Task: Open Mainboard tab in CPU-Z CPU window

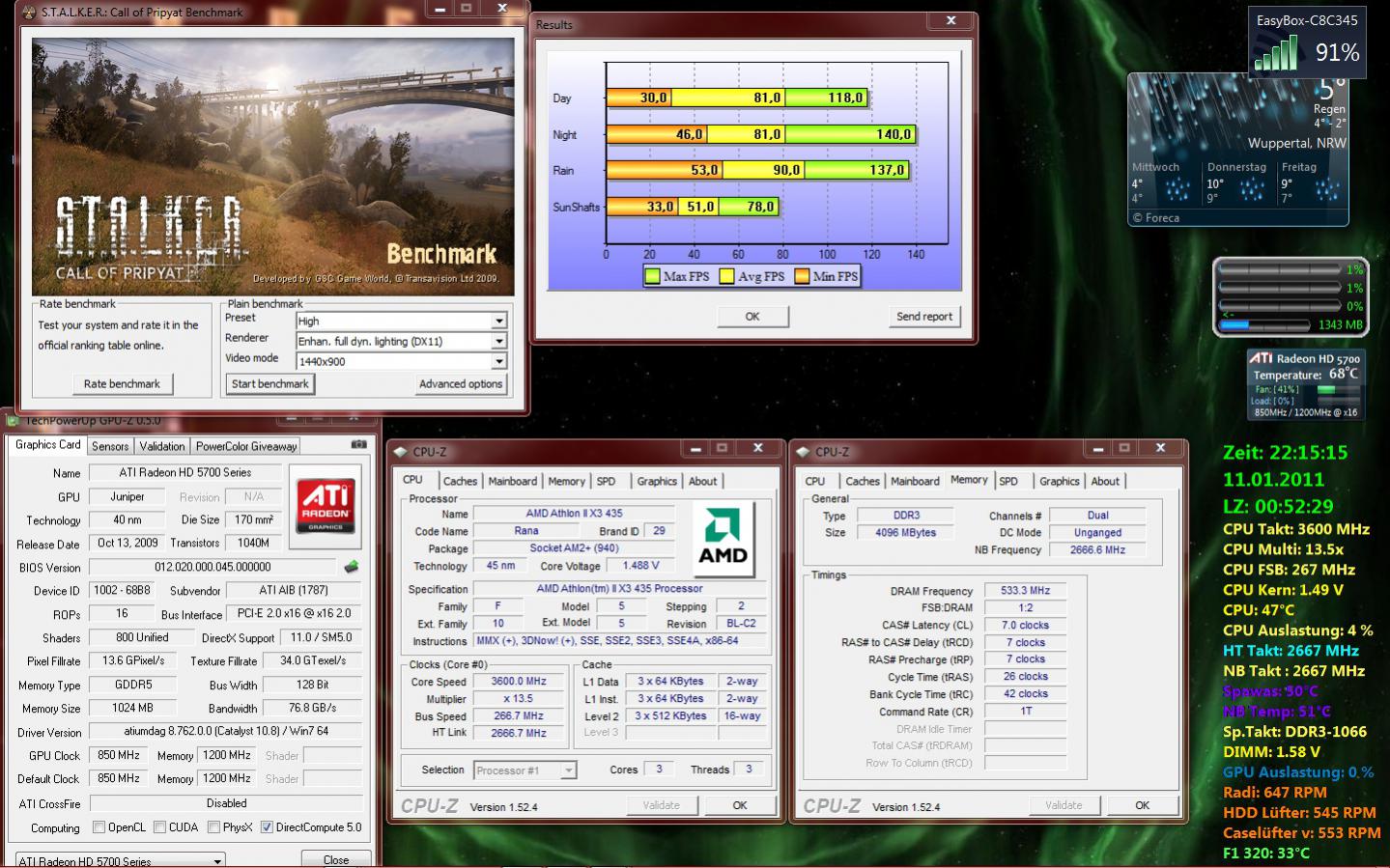Action: click(513, 481)
